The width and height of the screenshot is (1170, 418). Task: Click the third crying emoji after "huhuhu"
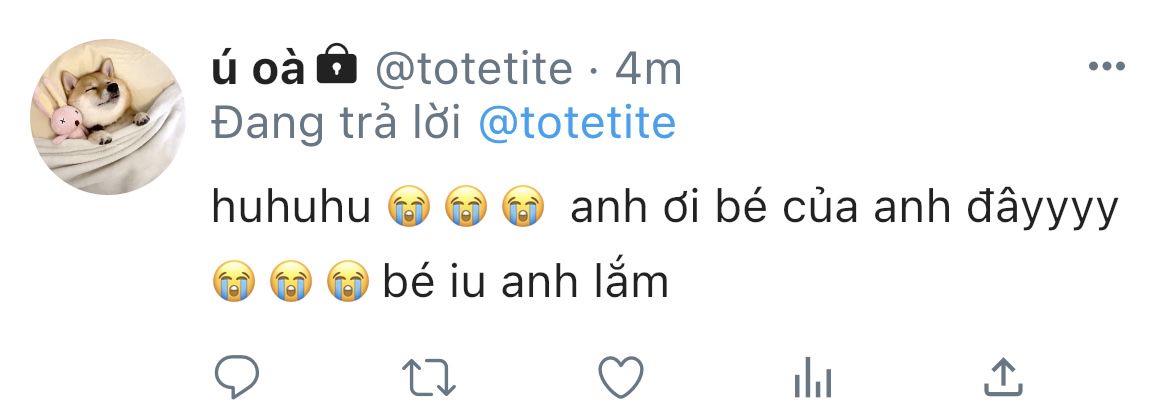[523, 210]
